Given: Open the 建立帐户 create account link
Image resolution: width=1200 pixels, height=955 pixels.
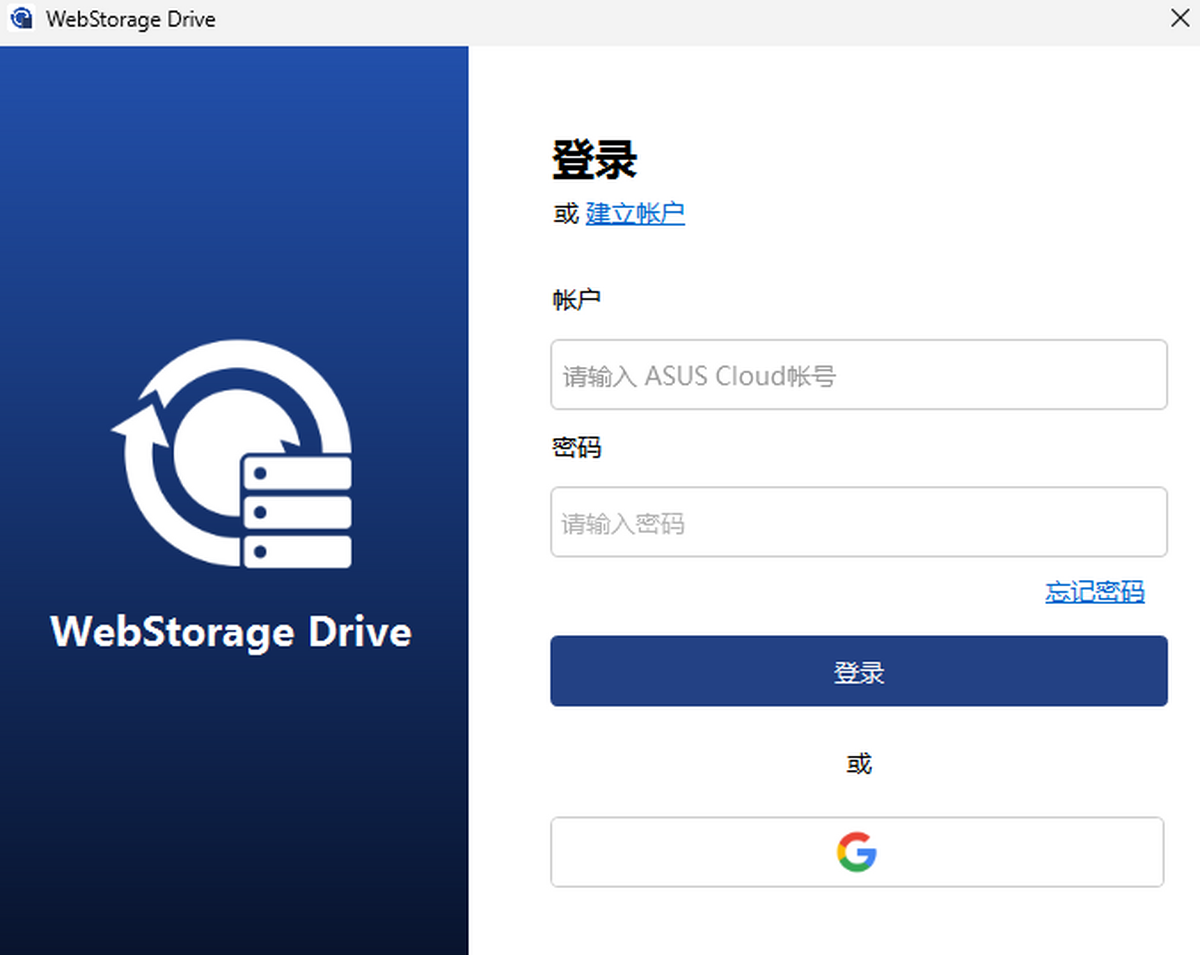Looking at the screenshot, I should [x=635, y=213].
